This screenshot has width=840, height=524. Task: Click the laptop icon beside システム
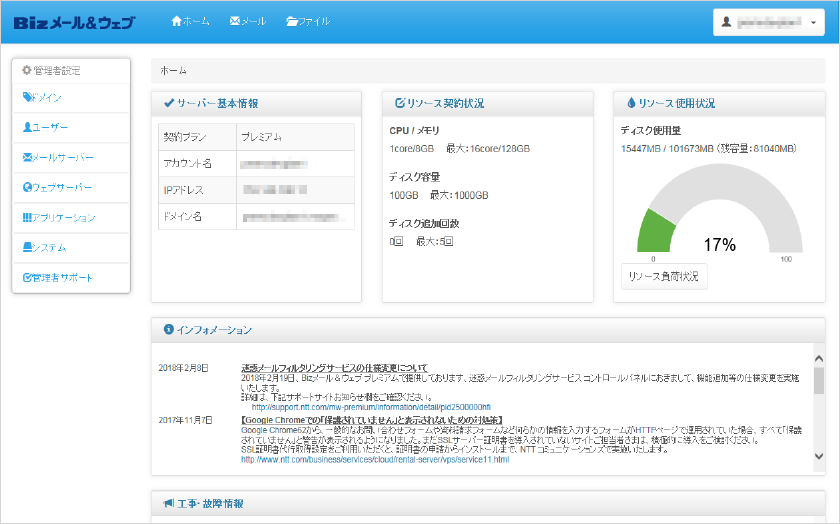pyautogui.click(x=27, y=247)
